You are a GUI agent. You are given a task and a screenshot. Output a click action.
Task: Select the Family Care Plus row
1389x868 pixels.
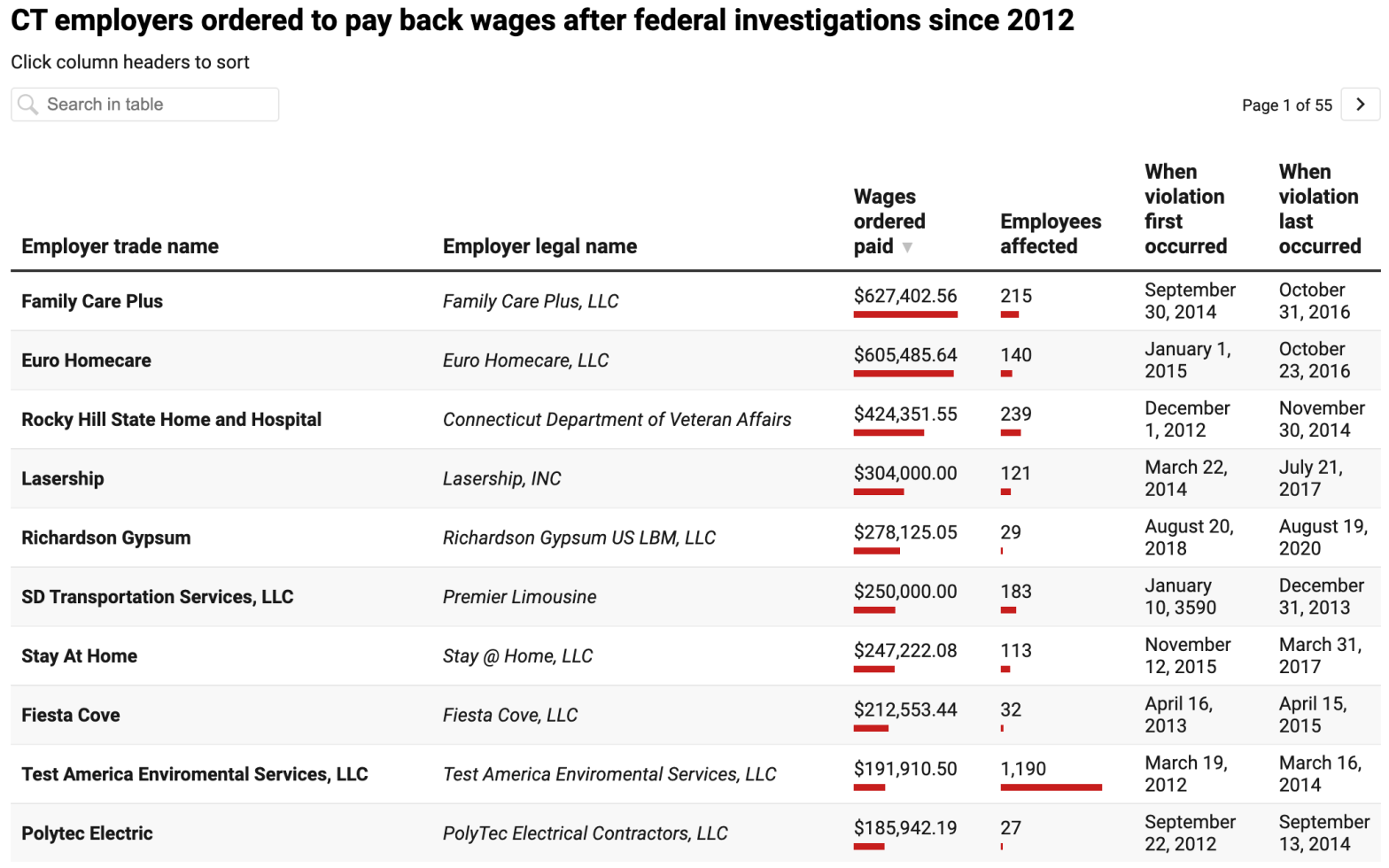click(x=91, y=301)
